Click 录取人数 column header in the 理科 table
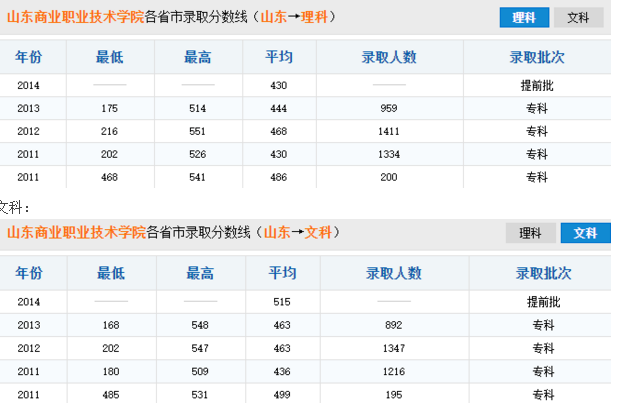The height and width of the screenshot is (414, 619). pyautogui.click(x=389, y=57)
